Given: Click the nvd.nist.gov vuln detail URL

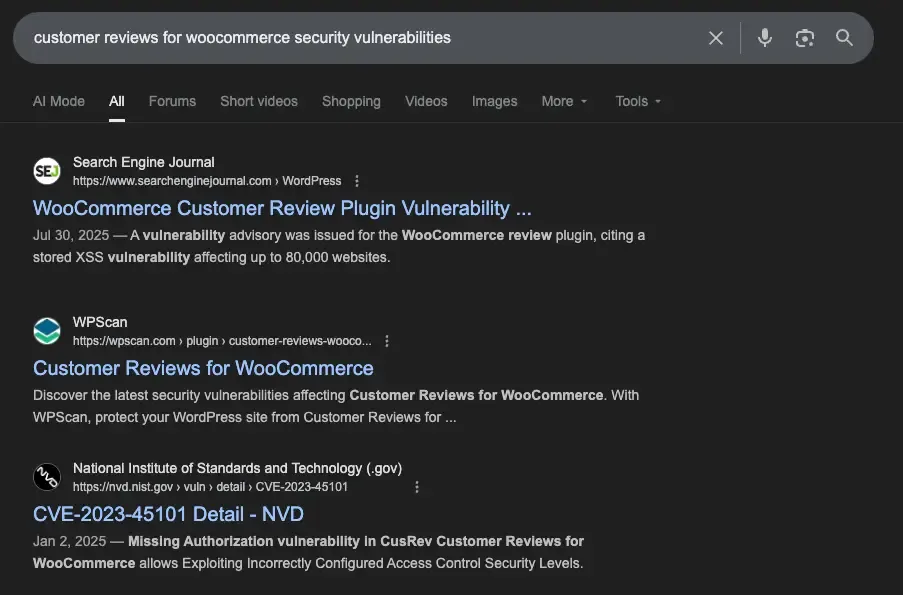Looking at the screenshot, I should tap(210, 487).
